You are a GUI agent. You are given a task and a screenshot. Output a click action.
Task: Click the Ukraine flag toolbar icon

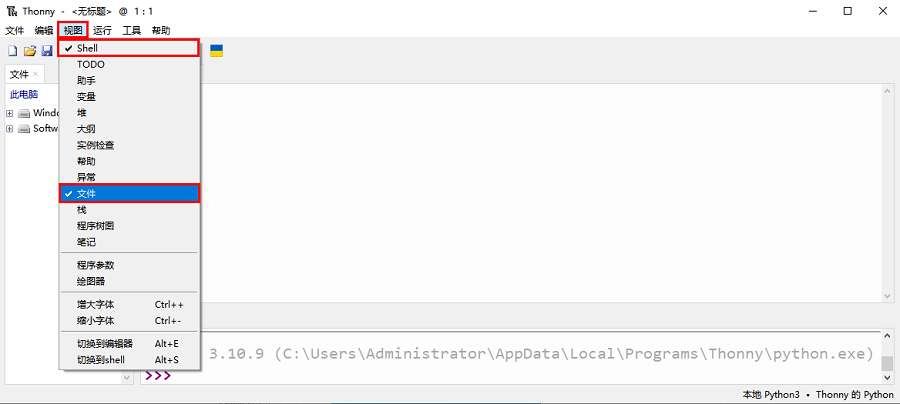[x=216, y=50]
